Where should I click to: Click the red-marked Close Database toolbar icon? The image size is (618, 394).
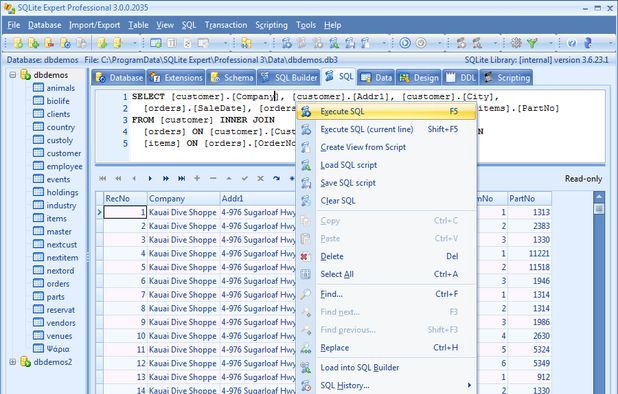50,43
